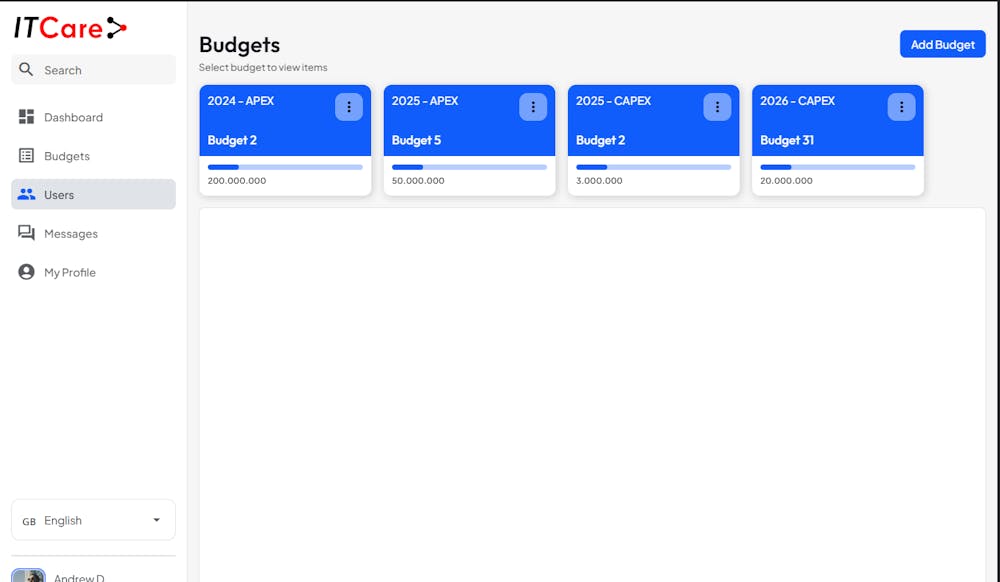Open options menu on 2025 - CAPEX card

pyautogui.click(x=717, y=107)
